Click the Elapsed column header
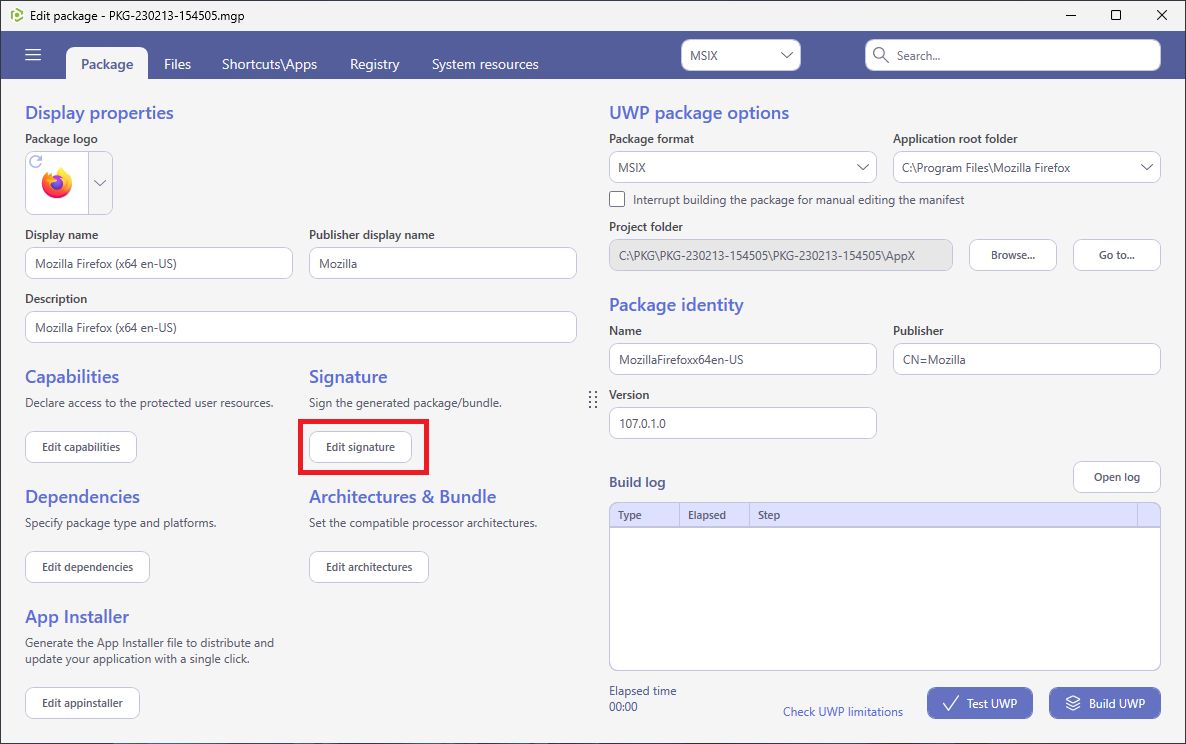The image size is (1186, 744). 714,515
